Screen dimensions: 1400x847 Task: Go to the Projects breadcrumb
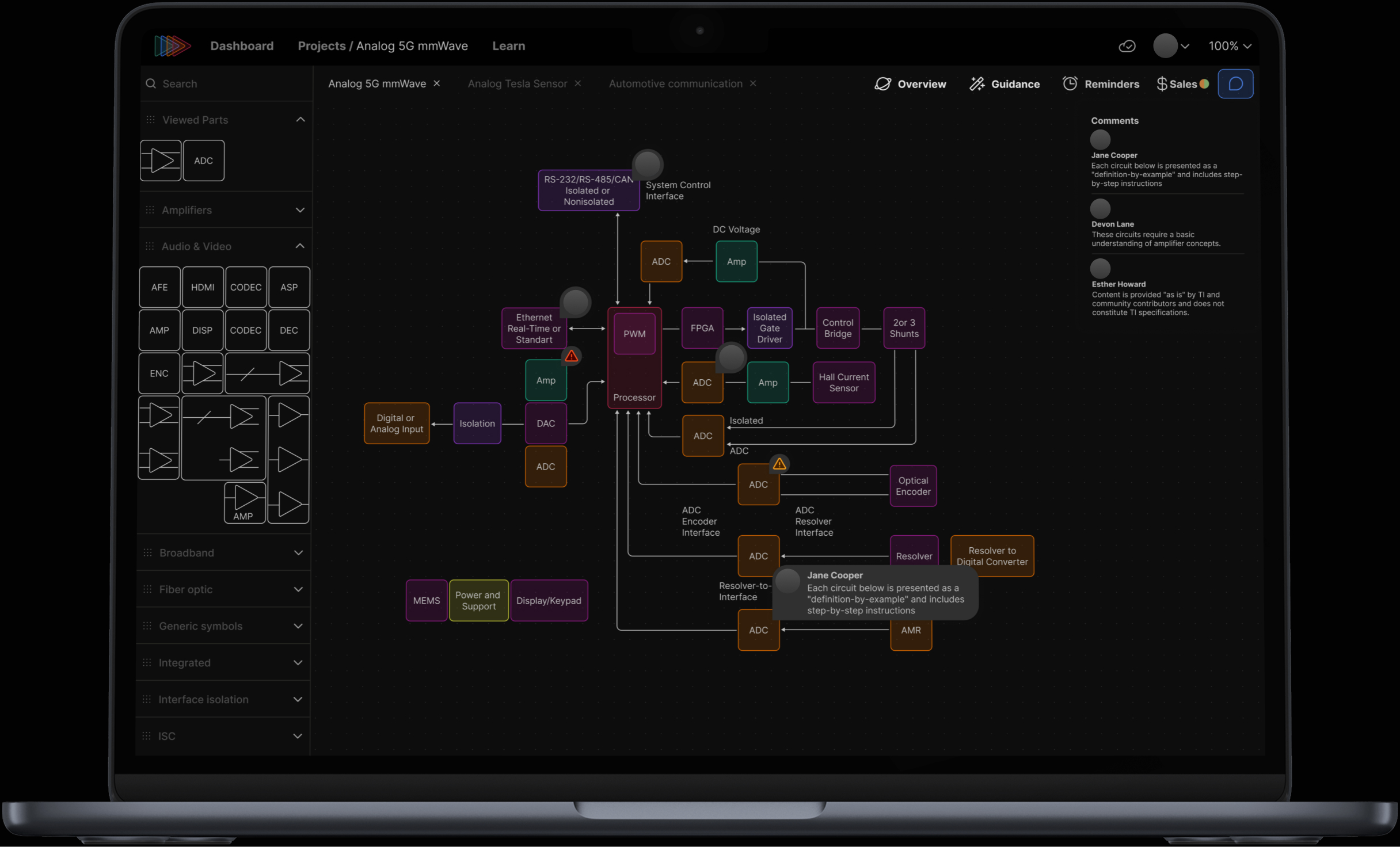(x=321, y=46)
